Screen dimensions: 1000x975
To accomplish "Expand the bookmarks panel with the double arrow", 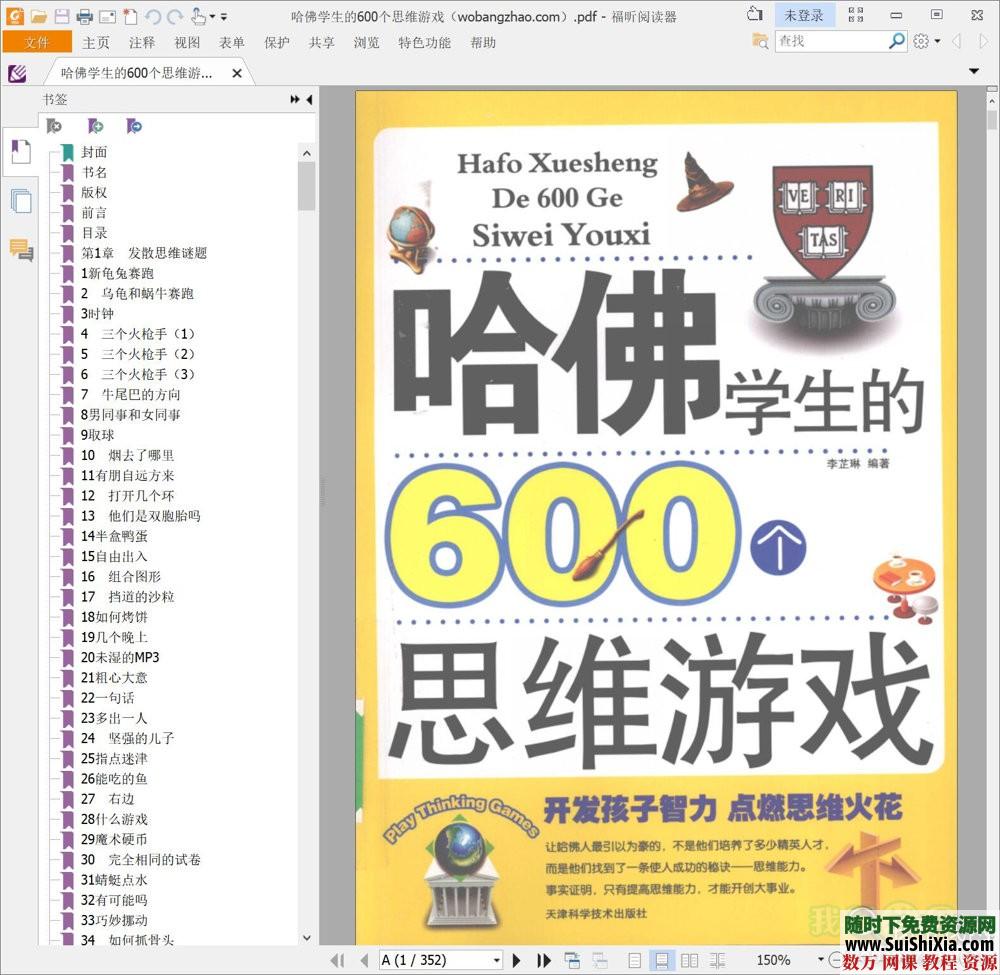I will pos(295,99).
